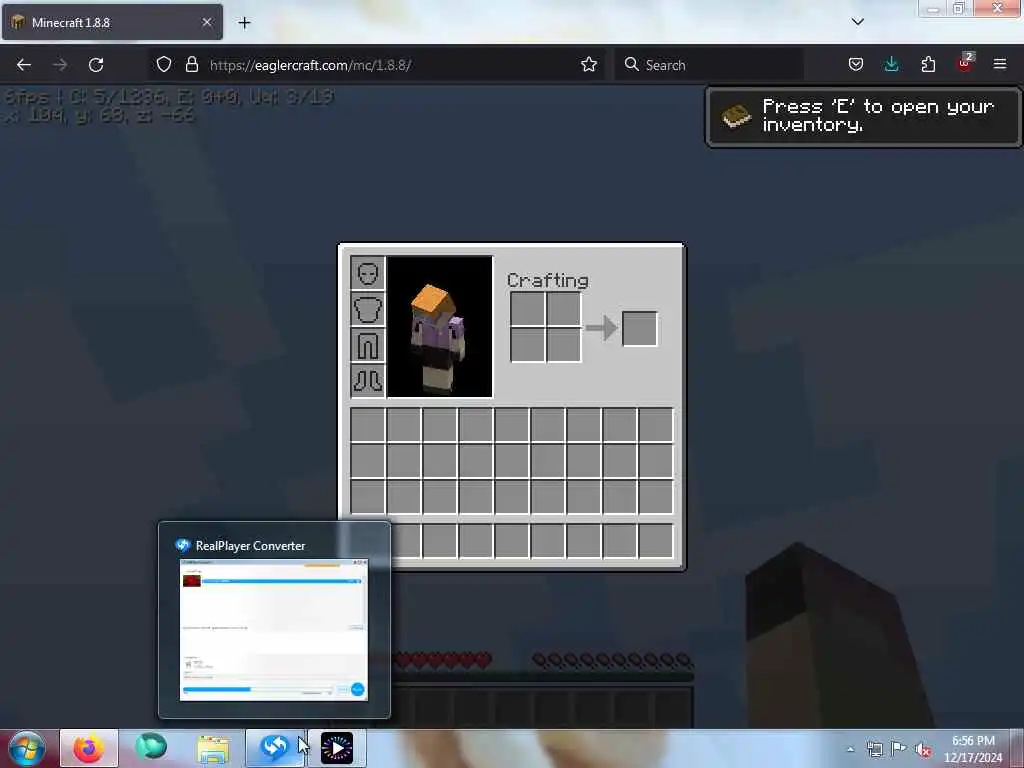Open a new browser tab

click(244, 23)
